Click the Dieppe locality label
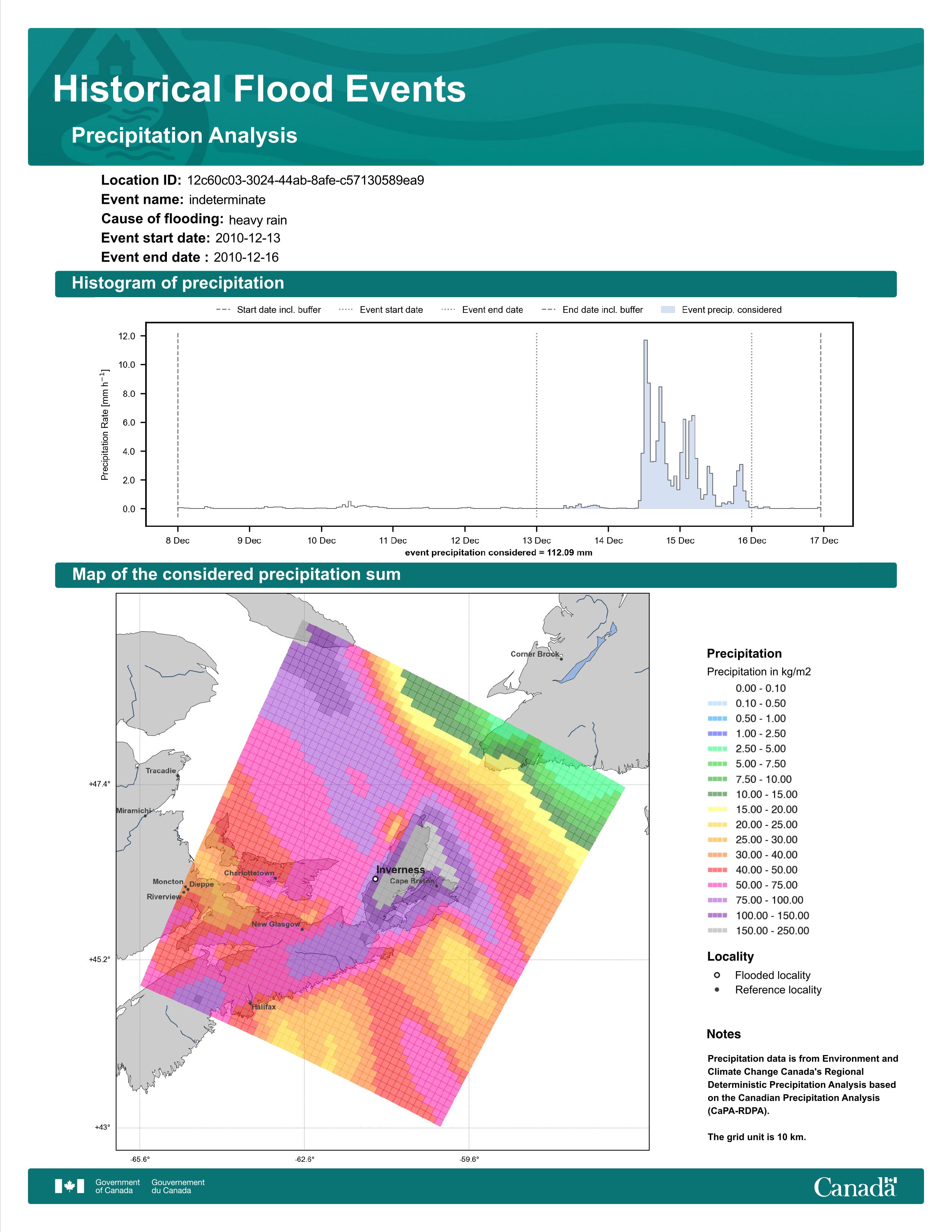This screenshot has width=952, height=1232. point(201,884)
